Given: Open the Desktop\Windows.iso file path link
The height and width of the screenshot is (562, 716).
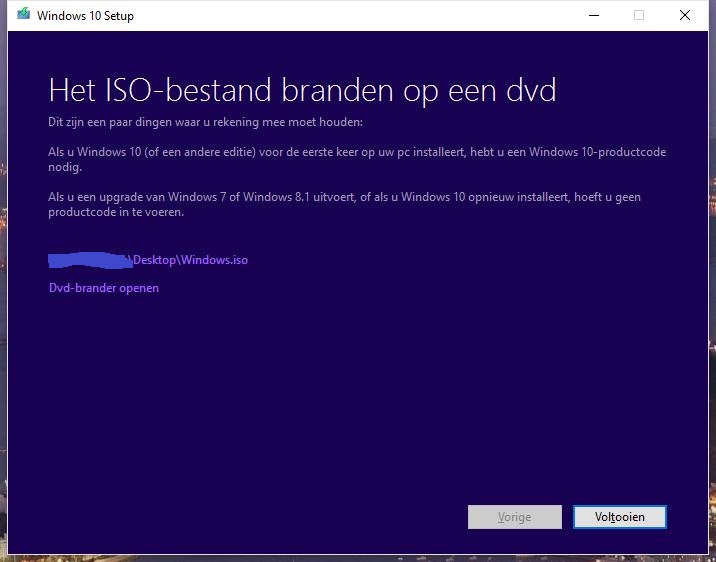Looking at the screenshot, I should [190, 260].
